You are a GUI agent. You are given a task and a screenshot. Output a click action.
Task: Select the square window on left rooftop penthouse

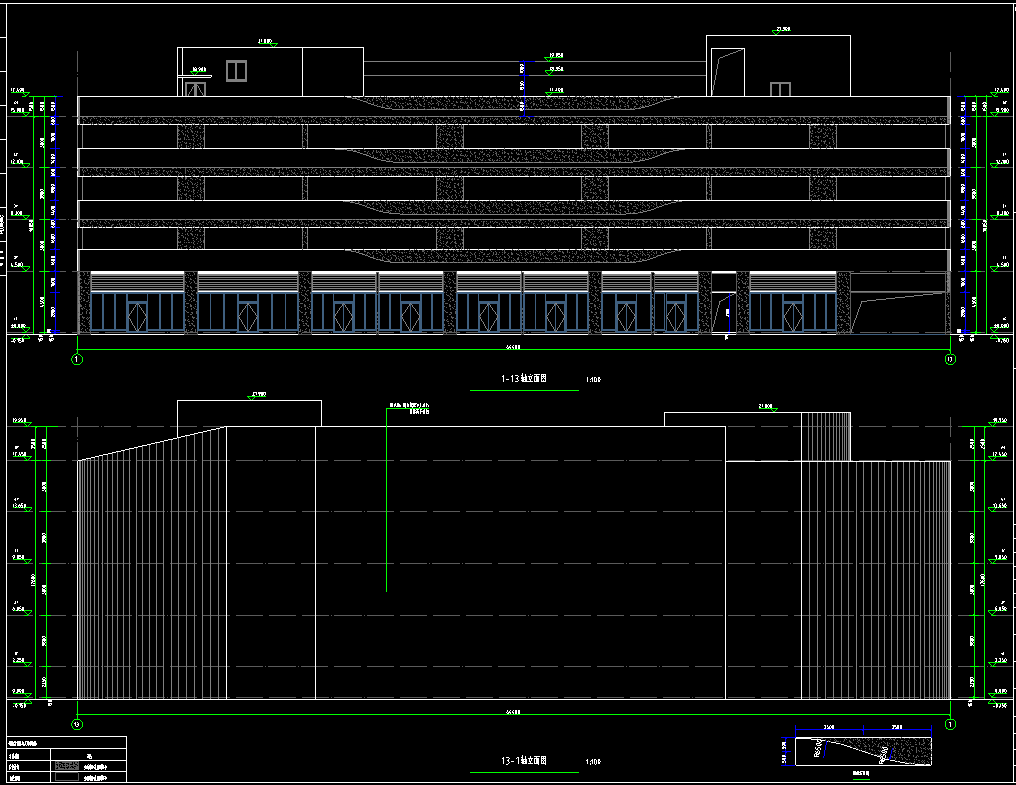pyautogui.click(x=236, y=70)
